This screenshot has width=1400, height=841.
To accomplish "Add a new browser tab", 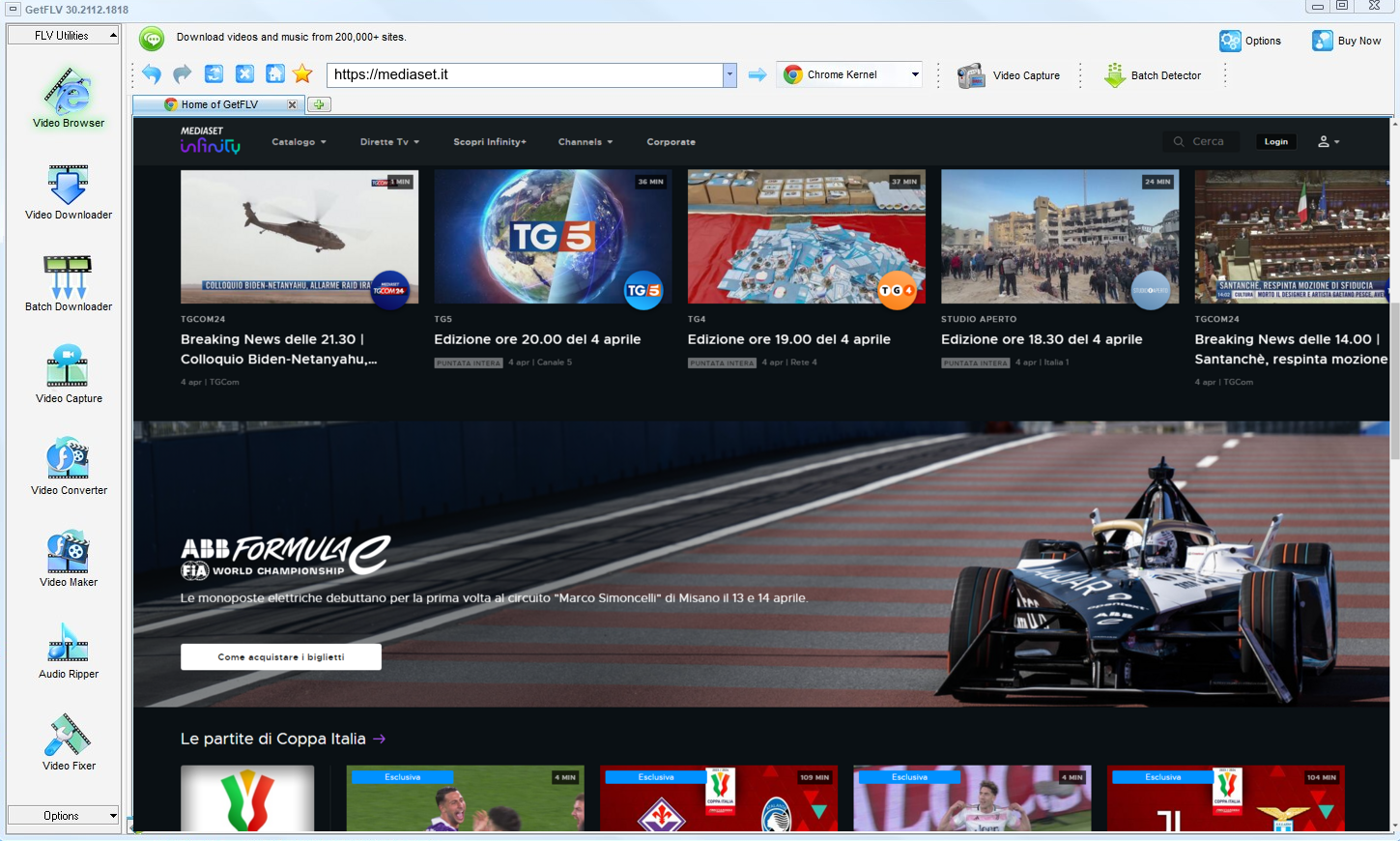I will click(319, 104).
